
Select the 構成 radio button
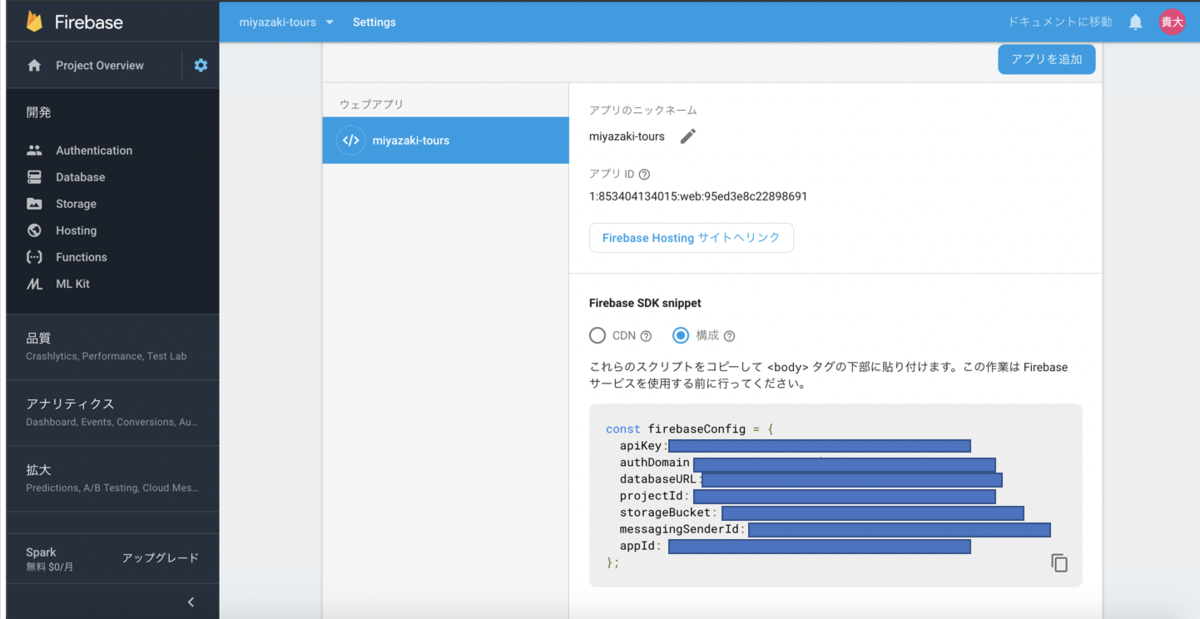tap(681, 335)
